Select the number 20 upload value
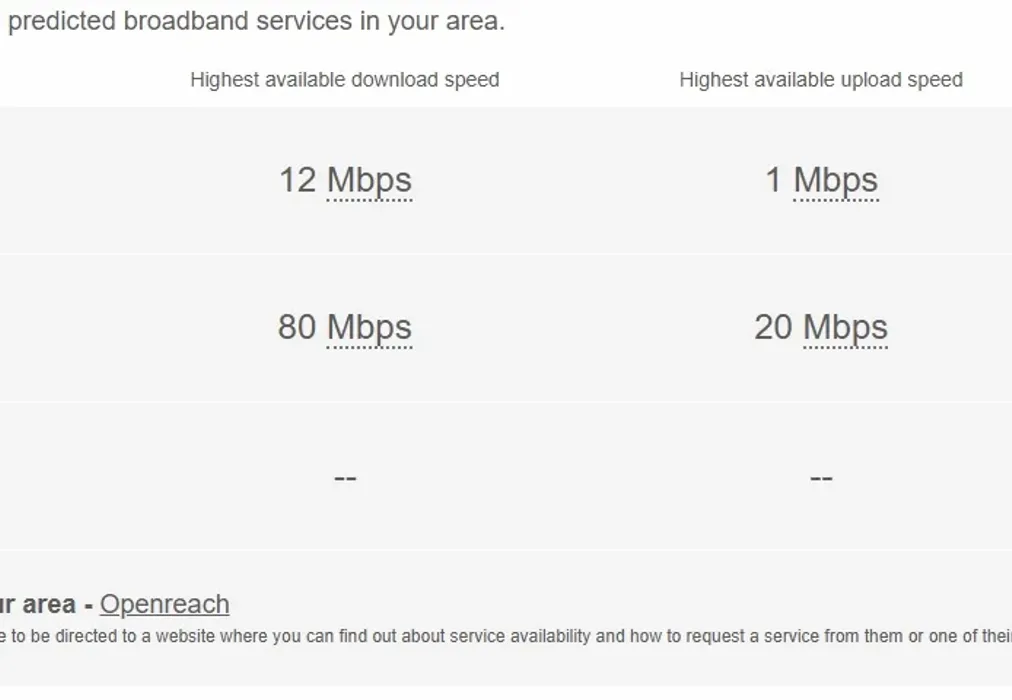 point(773,327)
